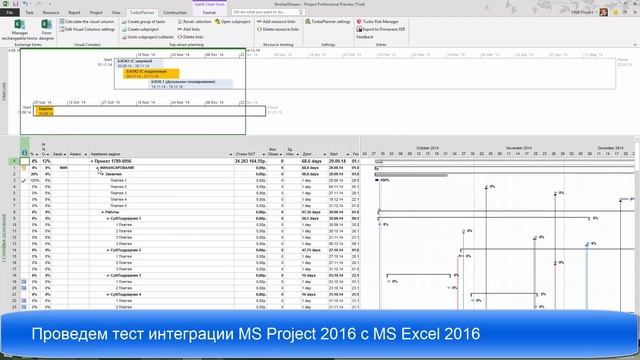Collapse СубПодрядчик 1 group

108,219
